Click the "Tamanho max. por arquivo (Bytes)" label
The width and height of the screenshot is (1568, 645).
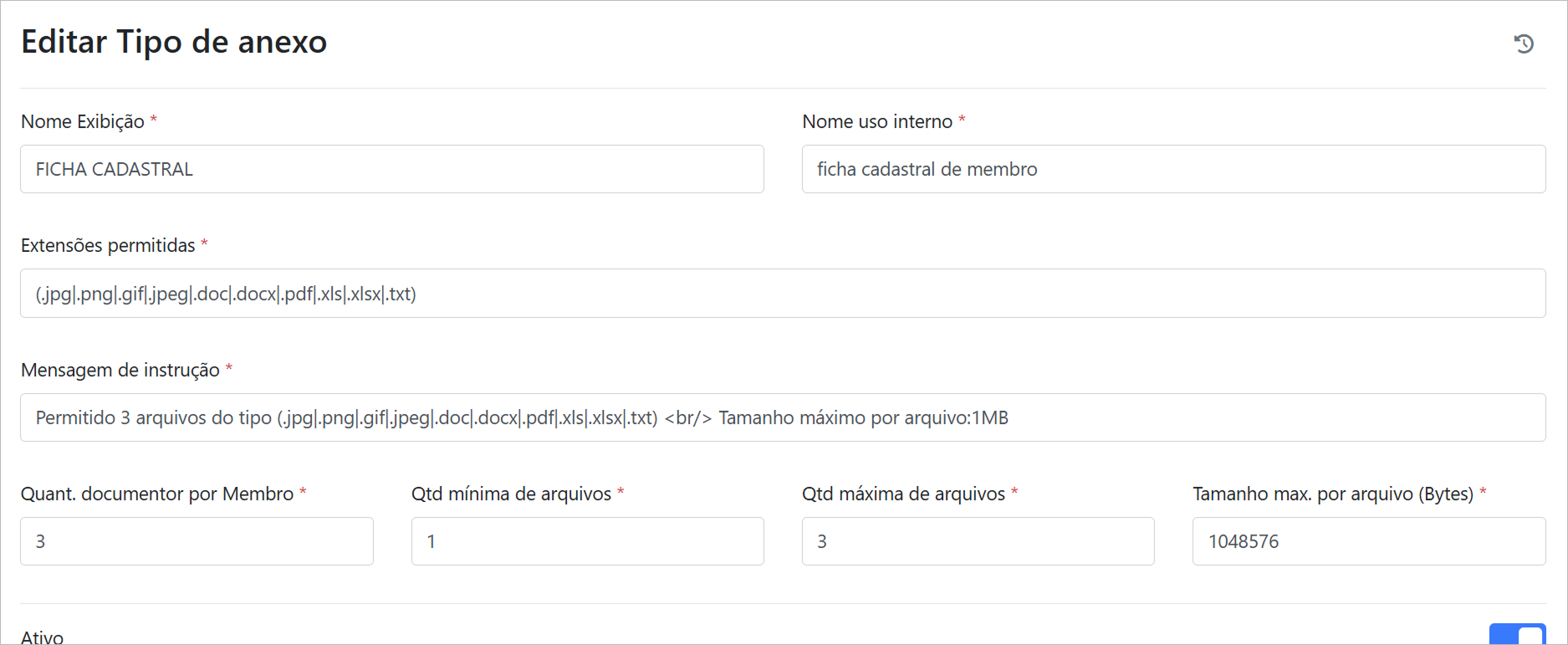click(1332, 494)
